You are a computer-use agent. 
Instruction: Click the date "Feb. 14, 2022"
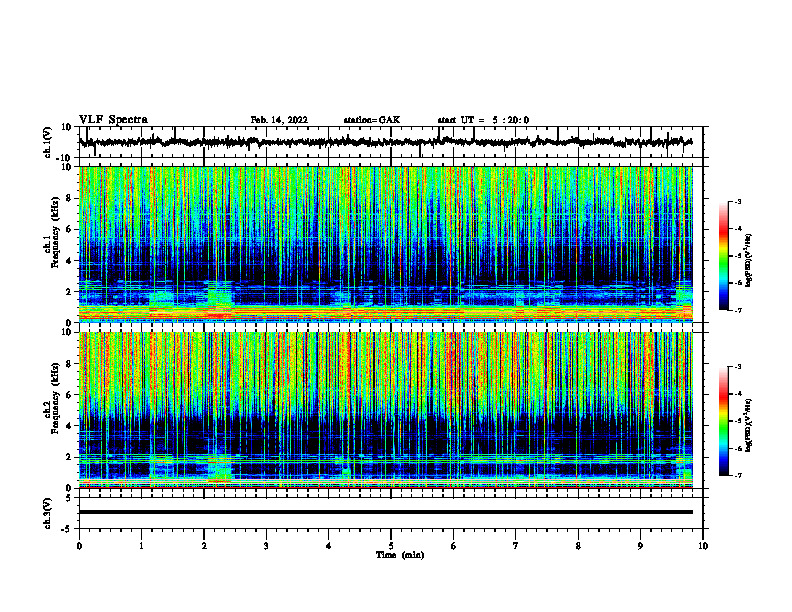279,120
